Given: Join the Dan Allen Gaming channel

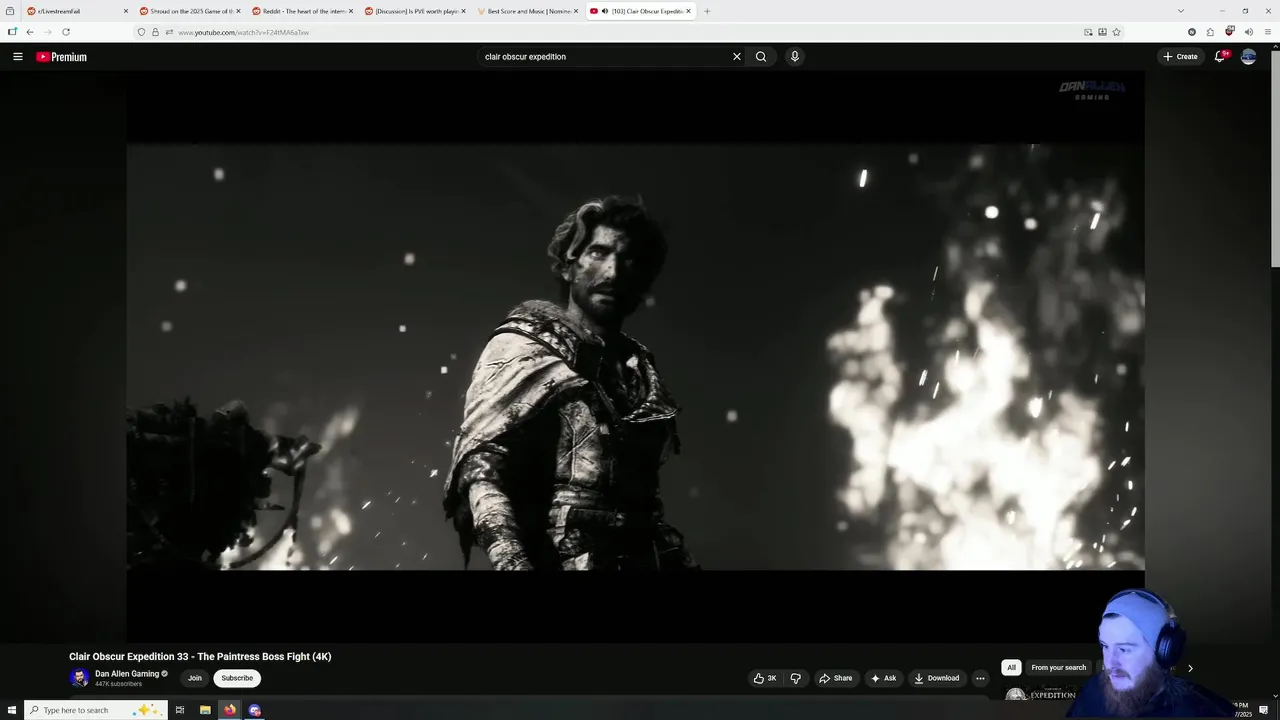Looking at the screenshot, I should pos(195,678).
